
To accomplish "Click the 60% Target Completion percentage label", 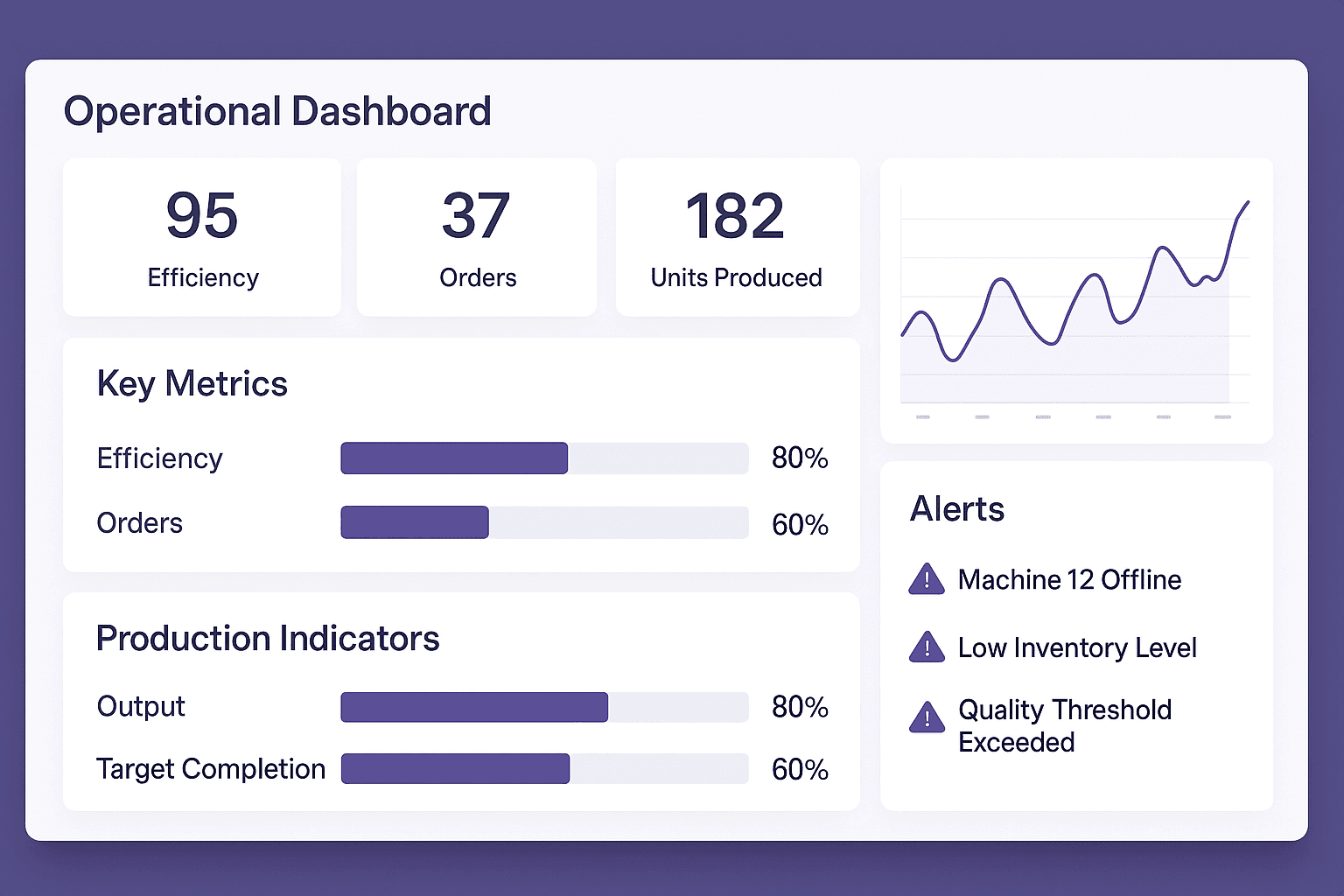I will tap(799, 768).
